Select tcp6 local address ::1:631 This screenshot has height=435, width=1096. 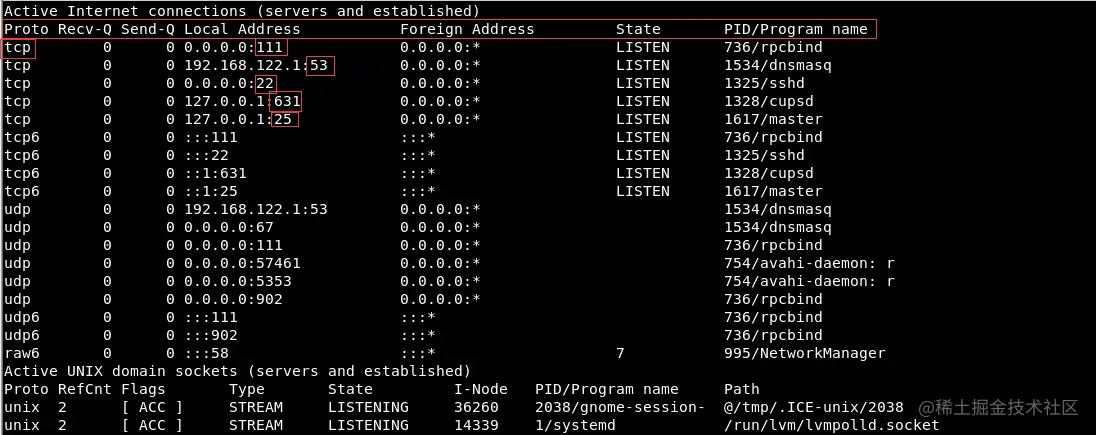point(215,173)
